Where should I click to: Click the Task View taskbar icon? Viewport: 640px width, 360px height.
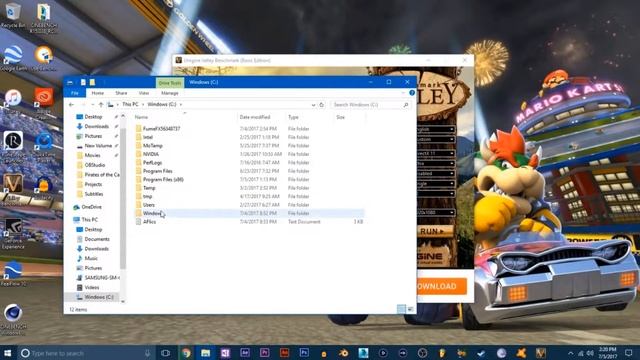(165, 353)
